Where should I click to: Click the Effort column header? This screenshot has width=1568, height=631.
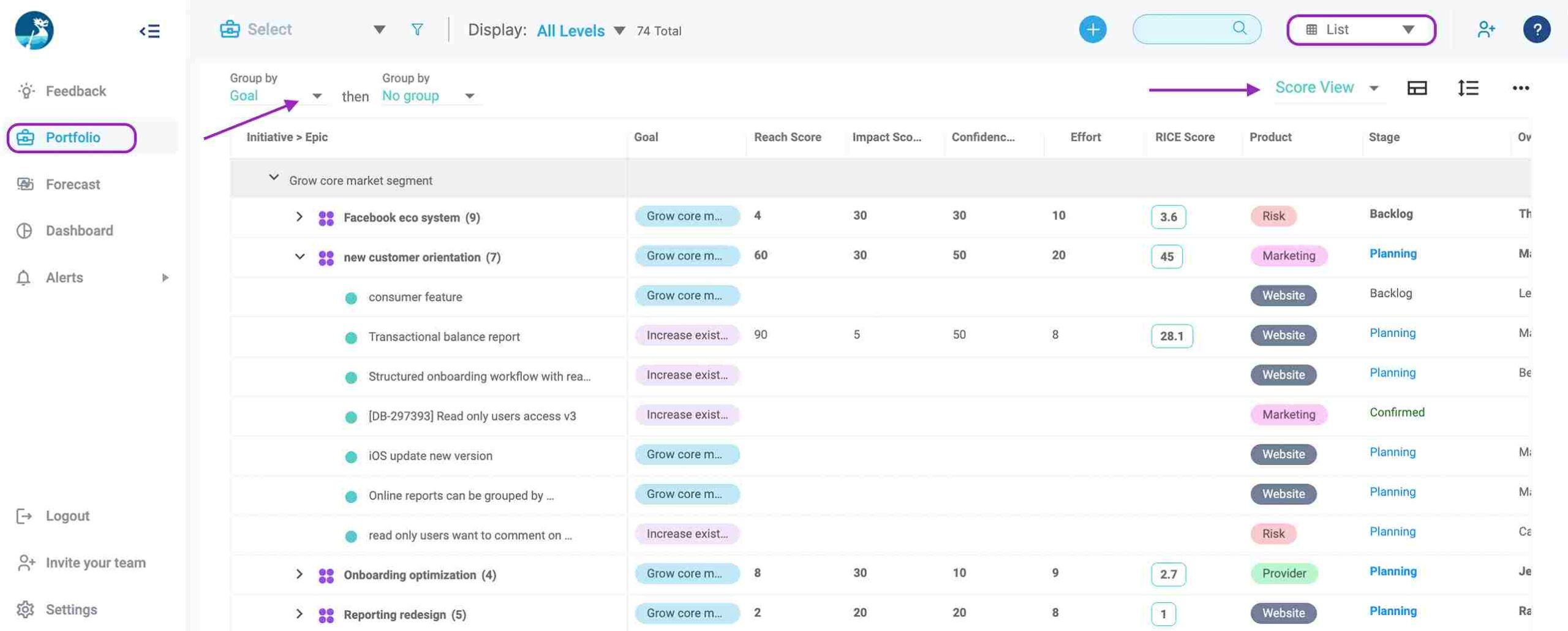click(x=1085, y=137)
